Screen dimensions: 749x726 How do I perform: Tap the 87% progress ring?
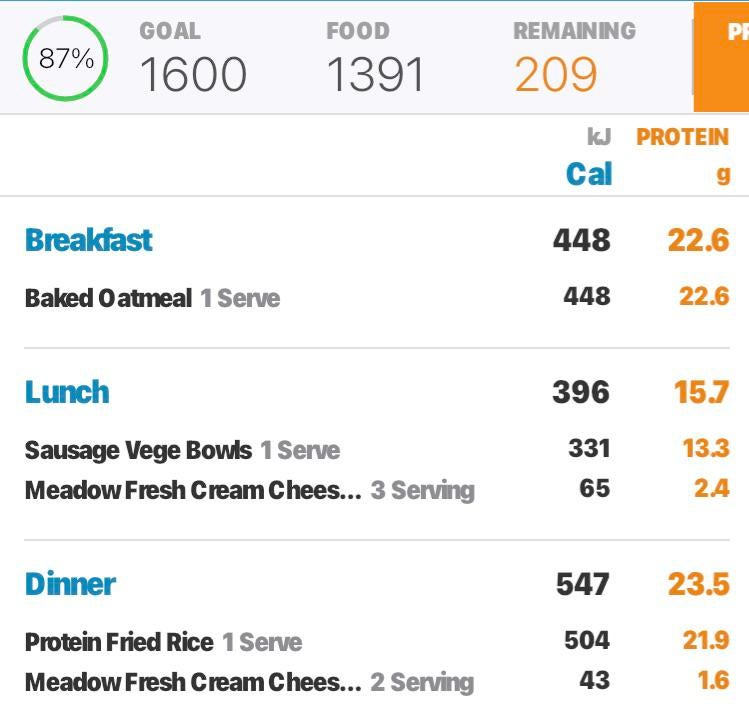click(66, 58)
